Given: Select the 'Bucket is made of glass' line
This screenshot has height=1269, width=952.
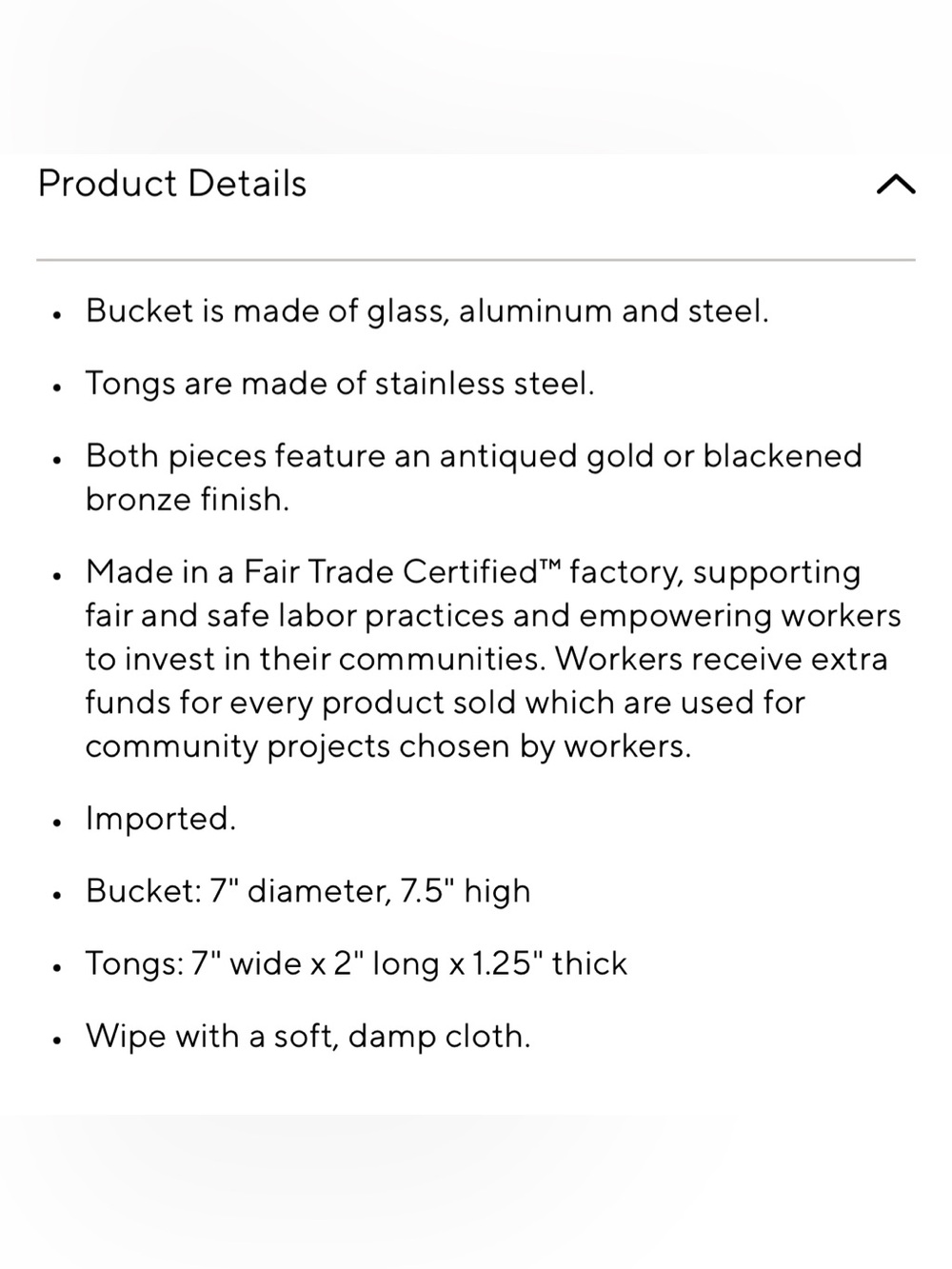Looking at the screenshot, I should 426,311.
